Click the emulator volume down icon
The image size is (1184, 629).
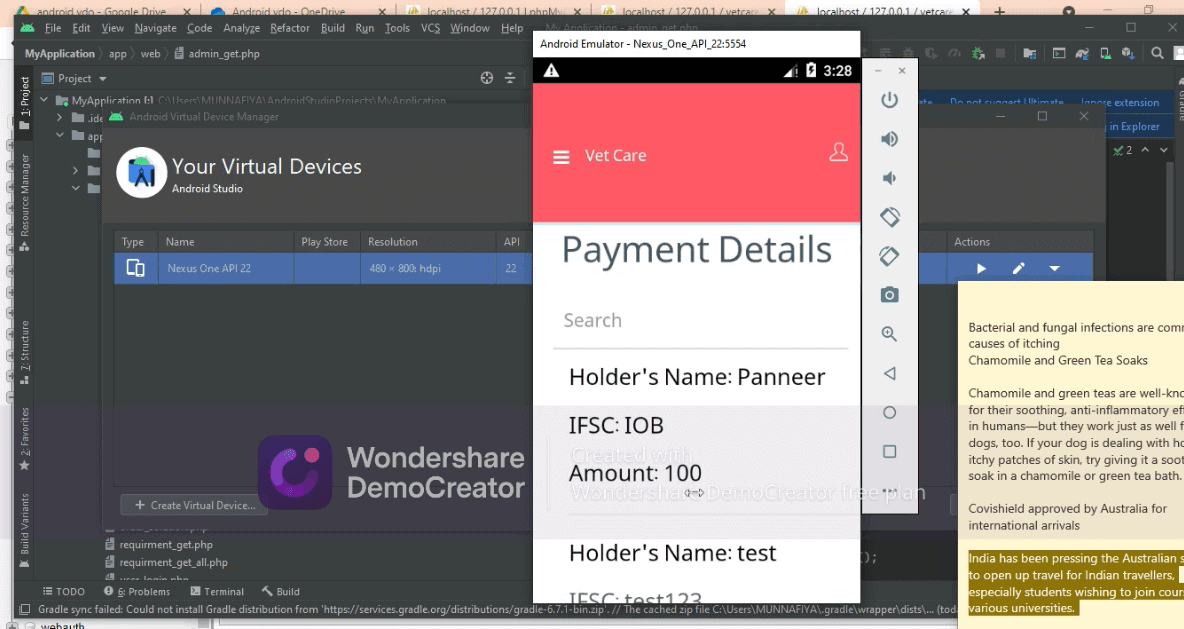point(889,178)
